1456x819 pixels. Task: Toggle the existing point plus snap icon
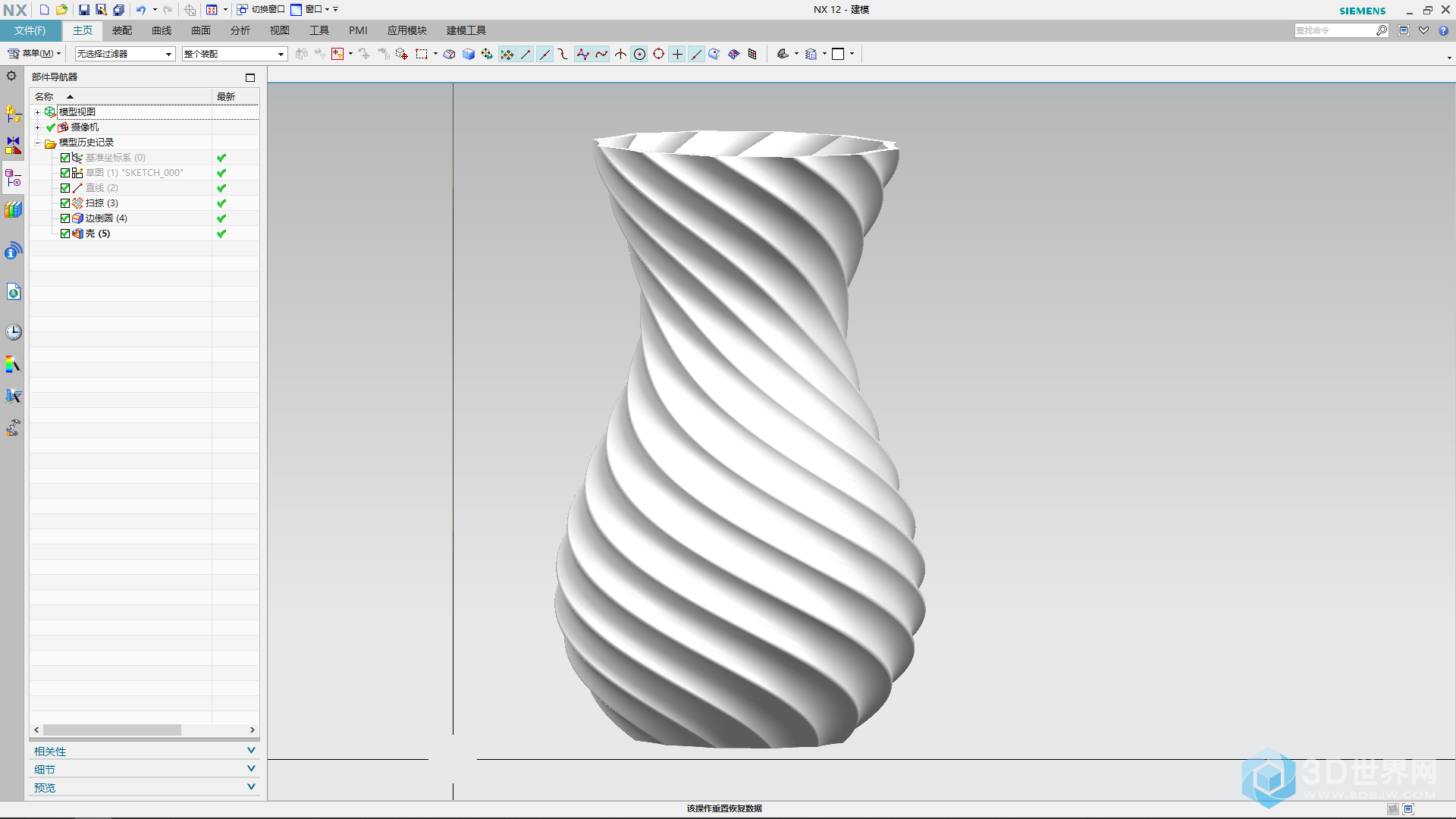[677, 54]
